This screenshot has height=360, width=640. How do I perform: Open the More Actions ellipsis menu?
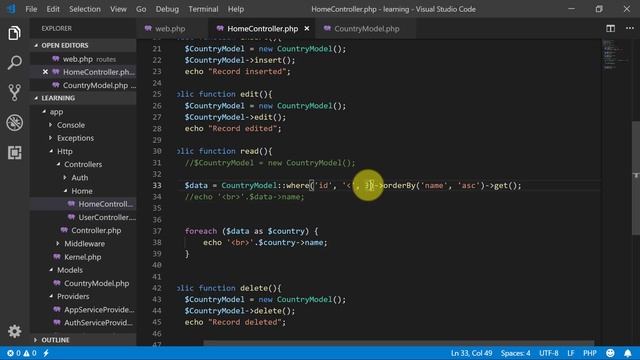pyautogui.click(x=629, y=28)
